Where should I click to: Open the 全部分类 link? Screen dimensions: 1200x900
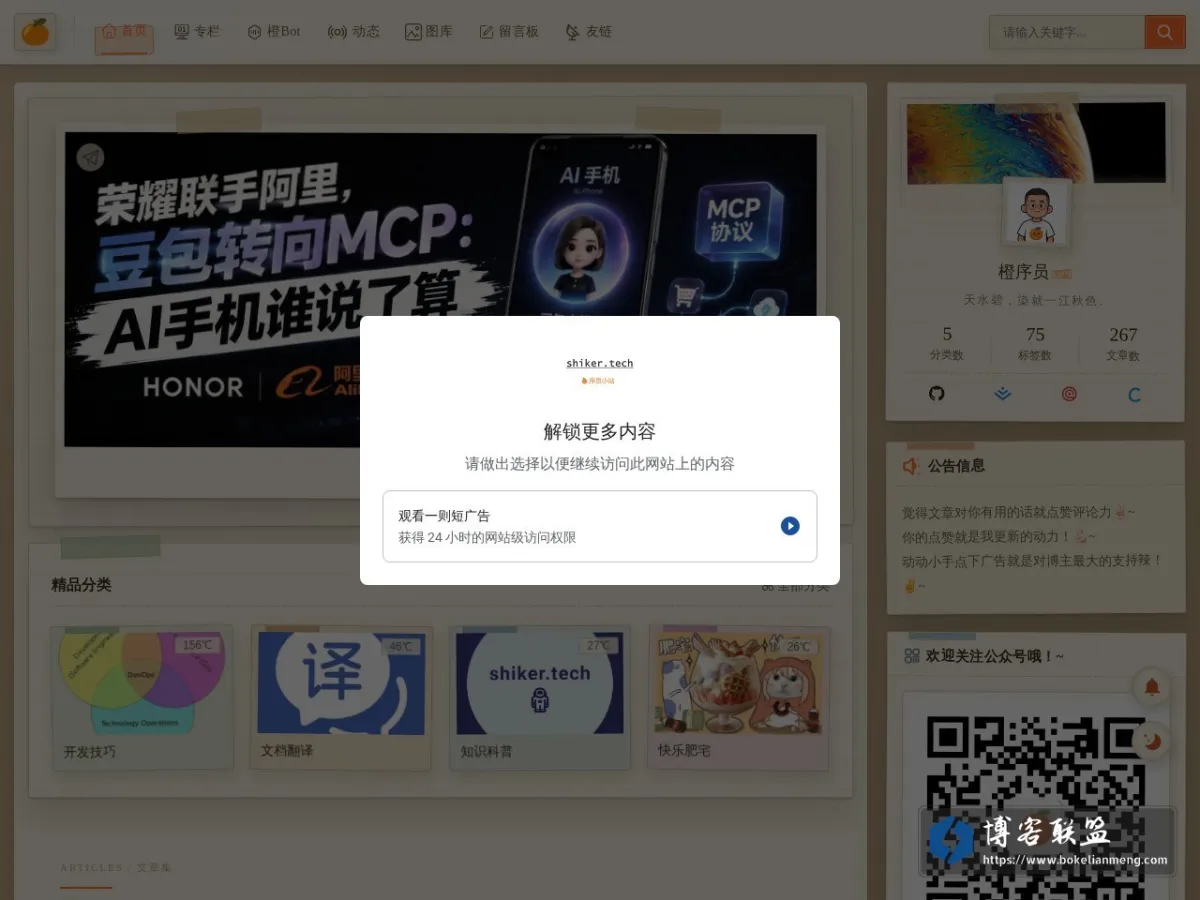(796, 585)
